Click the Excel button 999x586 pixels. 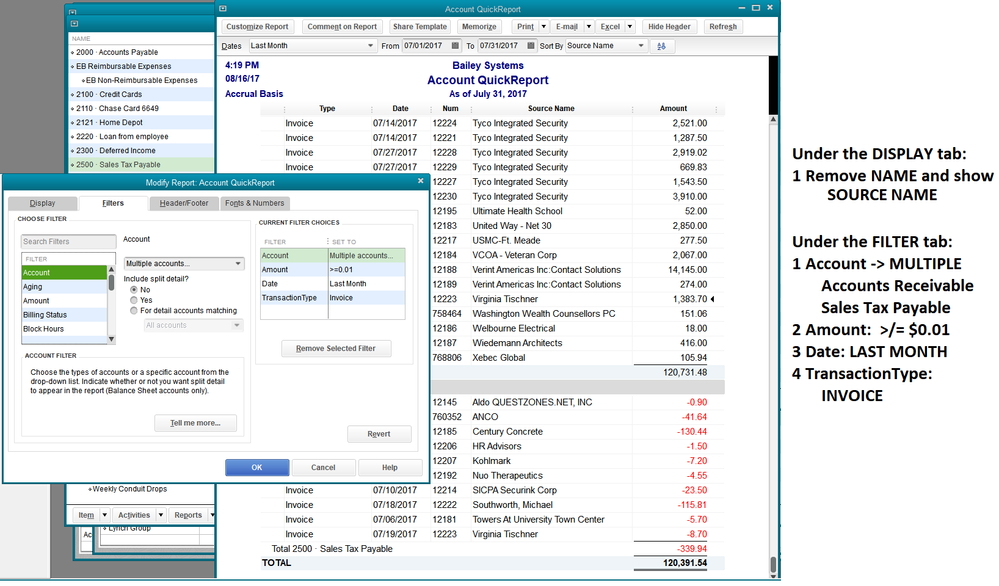click(x=610, y=27)
